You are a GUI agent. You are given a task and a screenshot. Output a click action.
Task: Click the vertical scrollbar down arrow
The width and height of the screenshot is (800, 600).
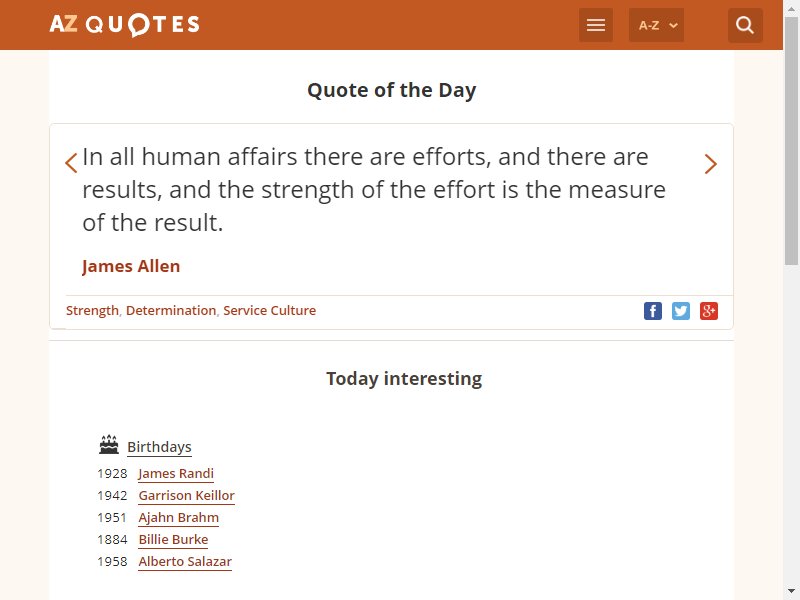pyautogui.click(x=791, y=591)
